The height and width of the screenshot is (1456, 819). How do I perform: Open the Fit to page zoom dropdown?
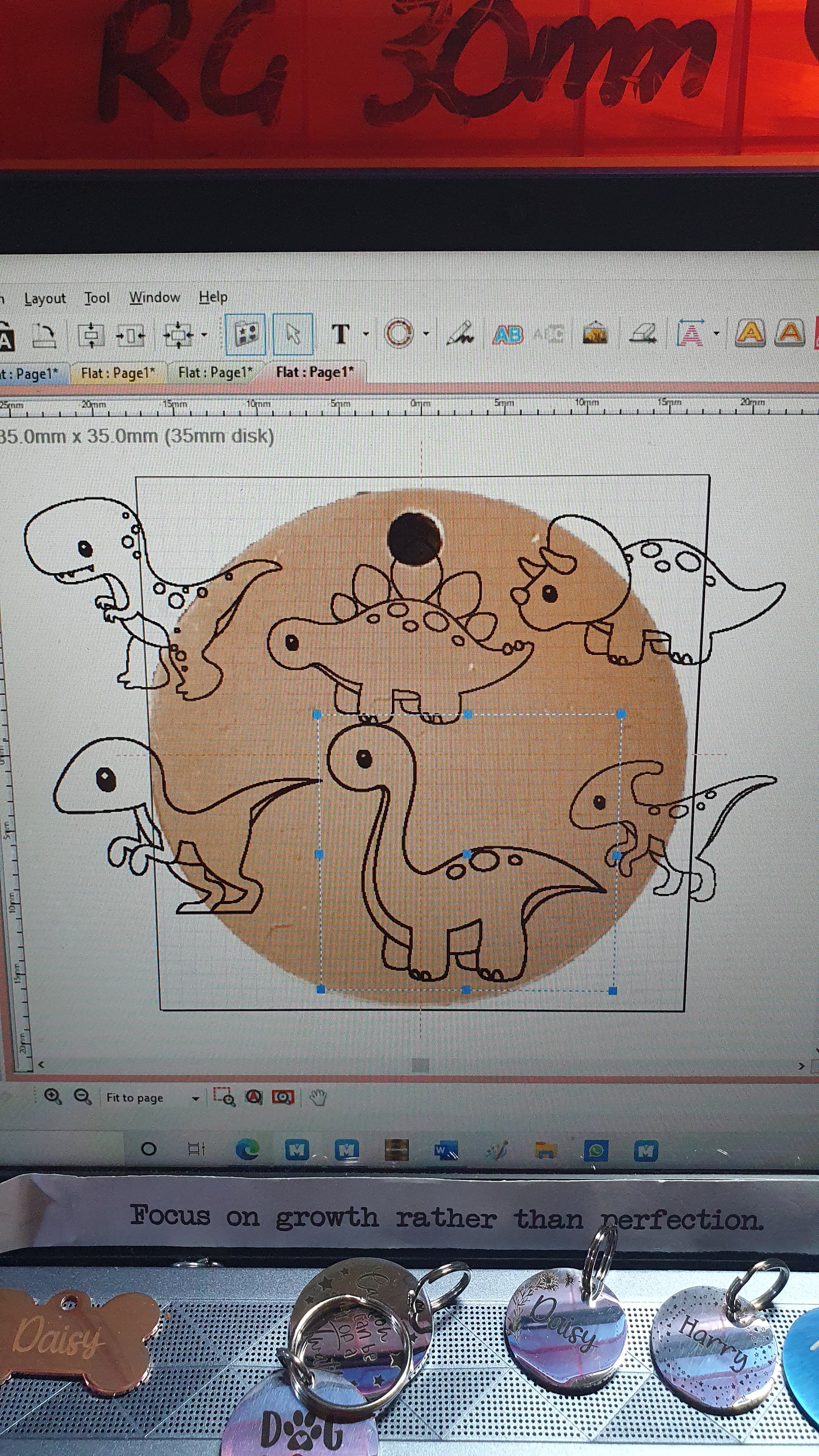(196, 1098)
